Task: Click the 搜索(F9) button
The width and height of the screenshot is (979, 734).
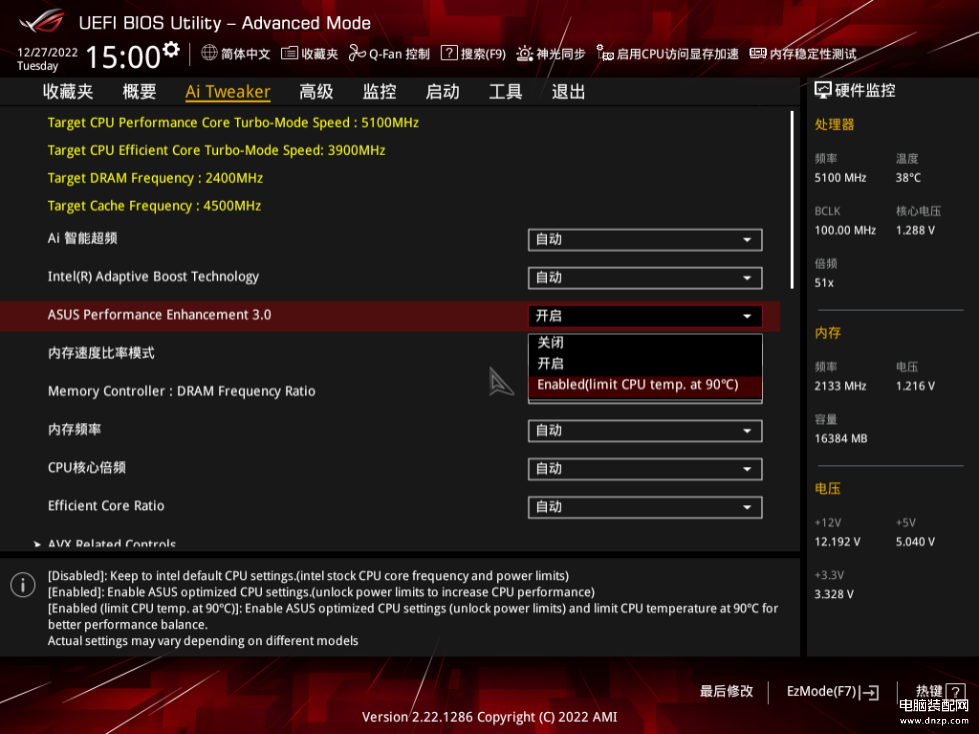Action: (x=473, y=54)
